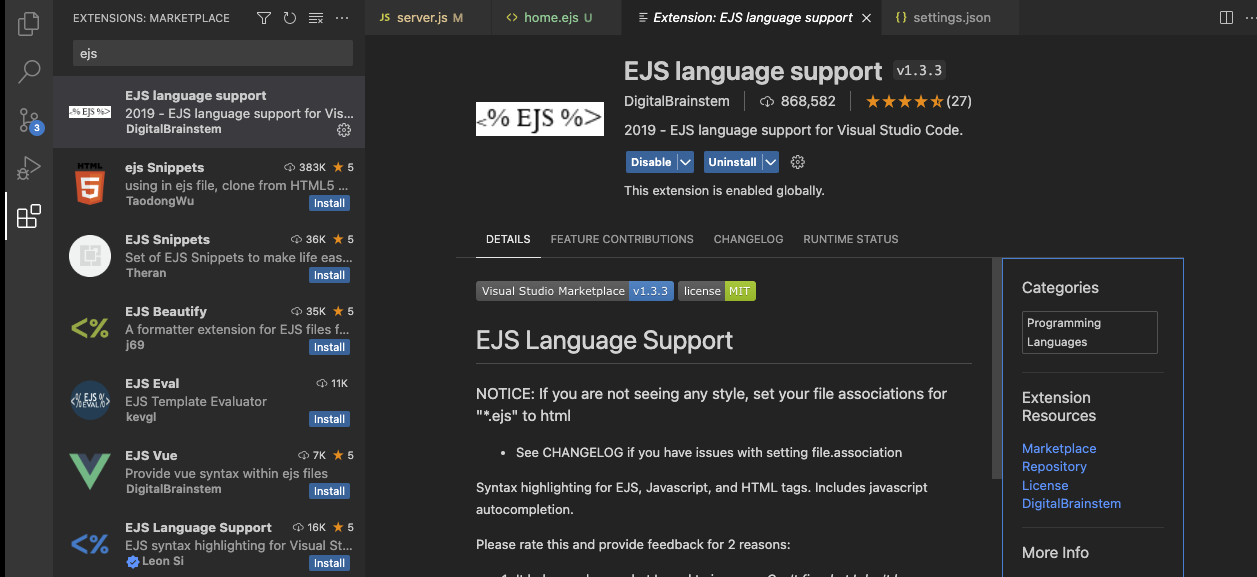Open the Repository resource link
Image resolution: width=1257 pixels, height=577 pixels.
(x=1054, y=467)
